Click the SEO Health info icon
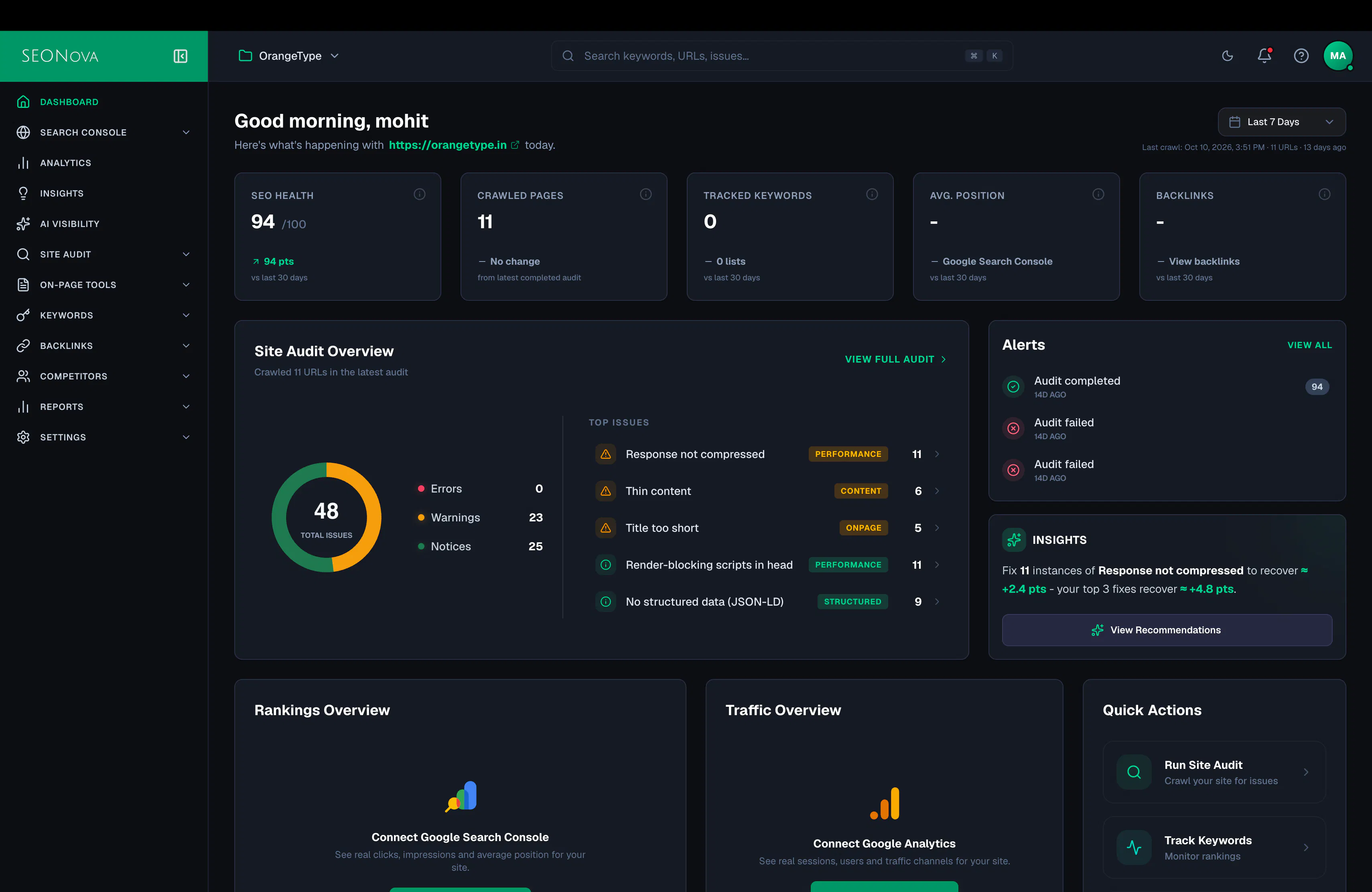Screen dimensions: 1372x892 pos(420,194)
